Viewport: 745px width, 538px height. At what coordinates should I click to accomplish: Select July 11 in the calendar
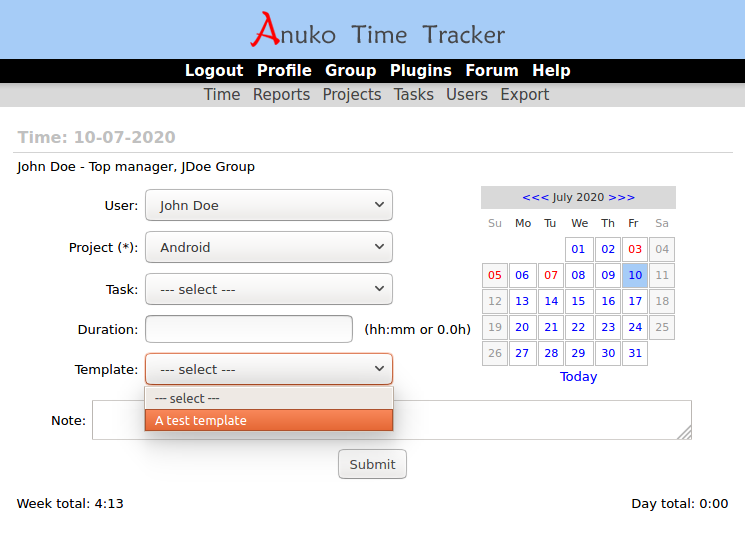(662, 275)
